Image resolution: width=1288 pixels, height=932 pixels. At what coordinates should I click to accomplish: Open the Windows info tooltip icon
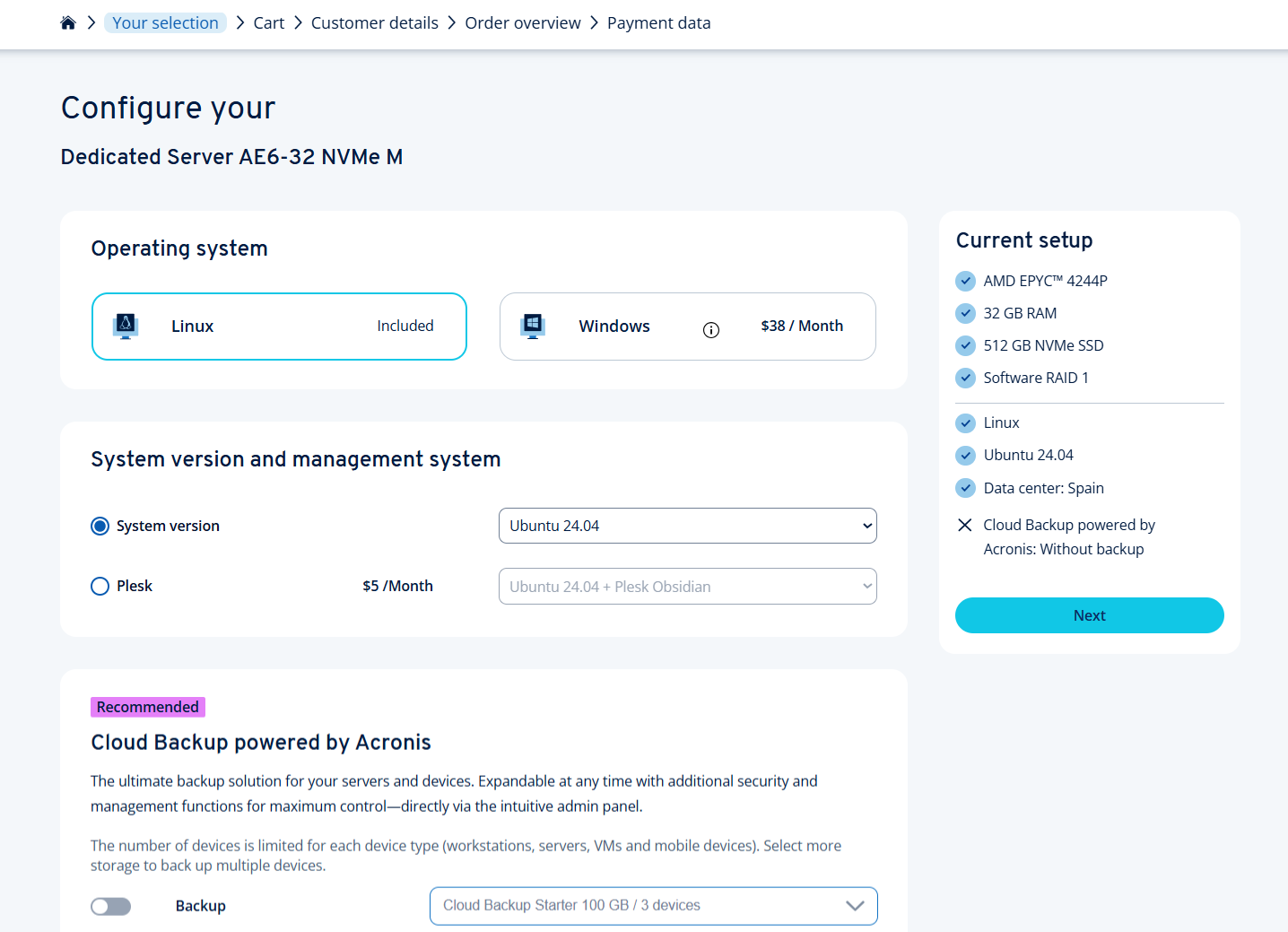[x=711, y=330]
